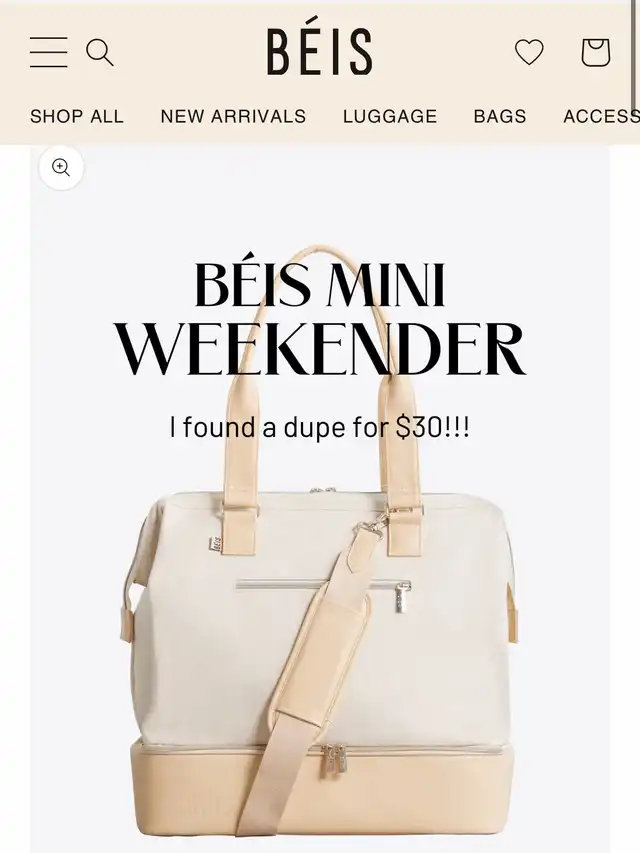Click the BÉIS MINI WEEKENDER headline text

(x=320, y=318)
